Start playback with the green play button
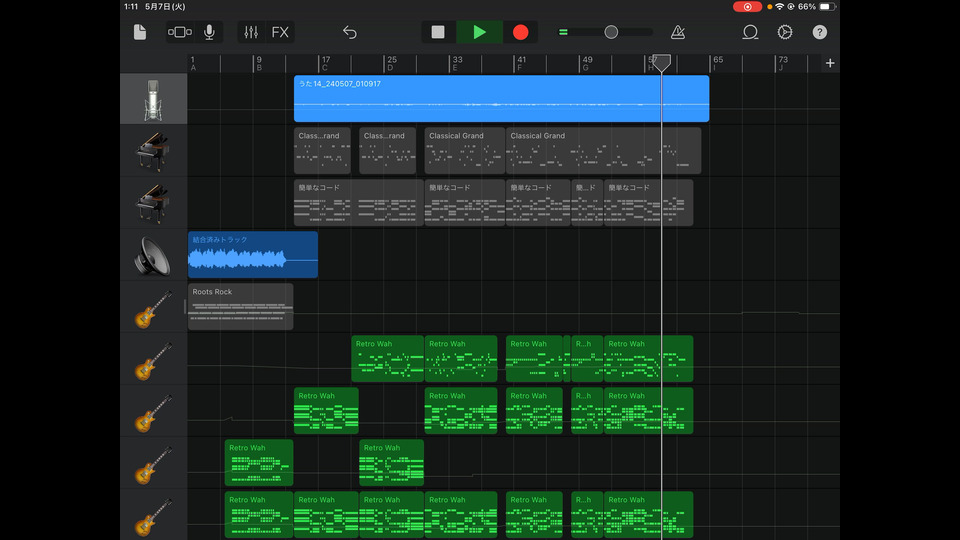Screen dimensions: 960x540 tap(480, 32)
